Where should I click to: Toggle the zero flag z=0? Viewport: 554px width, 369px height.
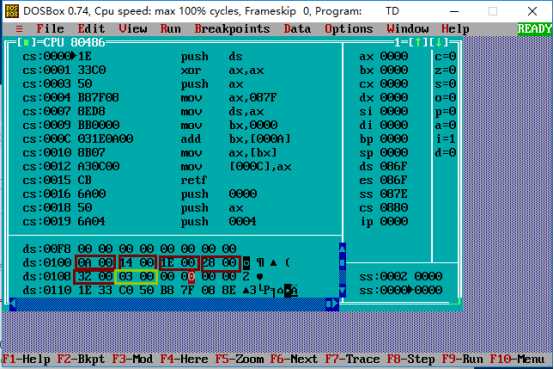[x=445, y=70]
